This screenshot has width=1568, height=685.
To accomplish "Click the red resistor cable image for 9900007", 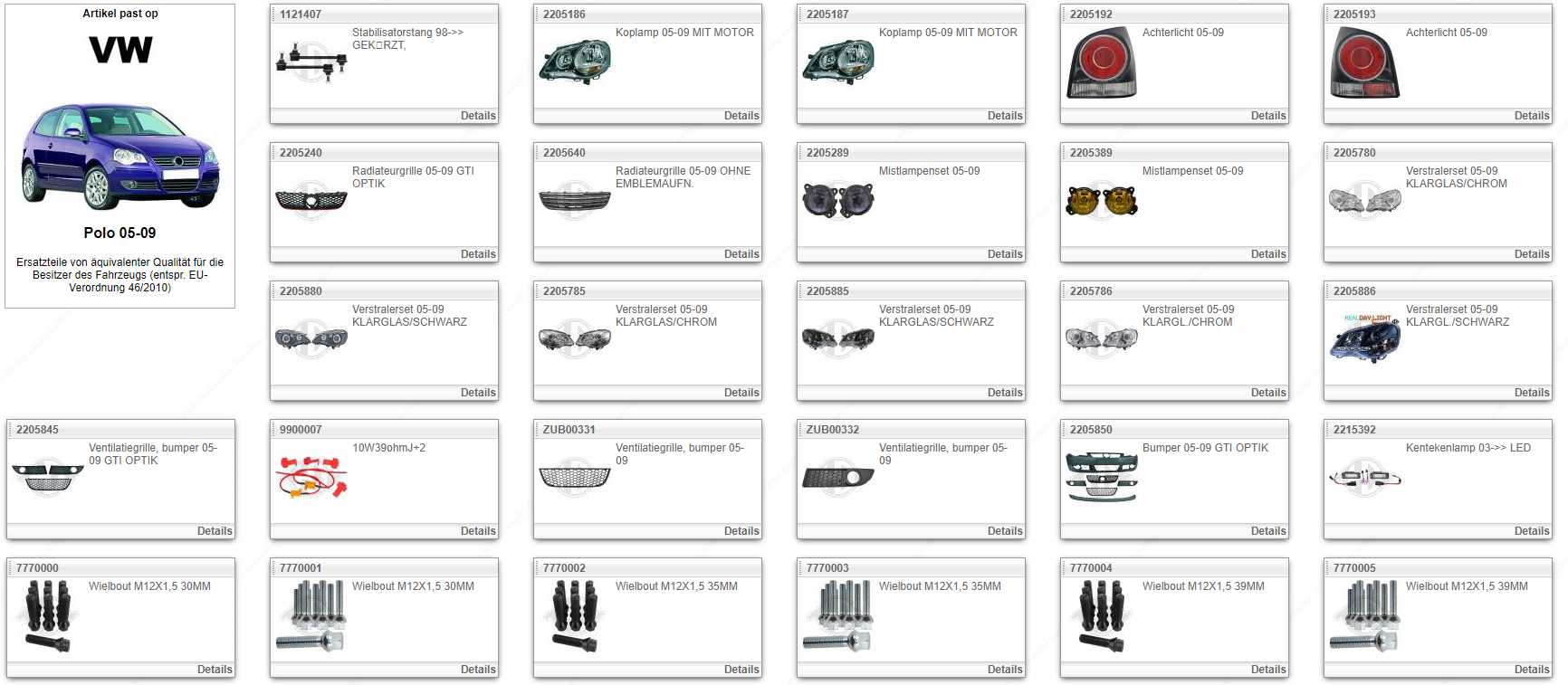I will 311,477.
